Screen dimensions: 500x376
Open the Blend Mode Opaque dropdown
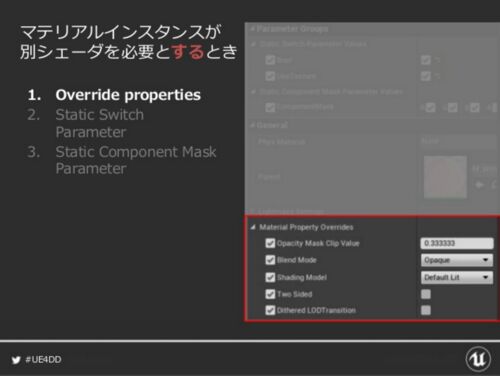pyautogui.click(x=457, y=260)
